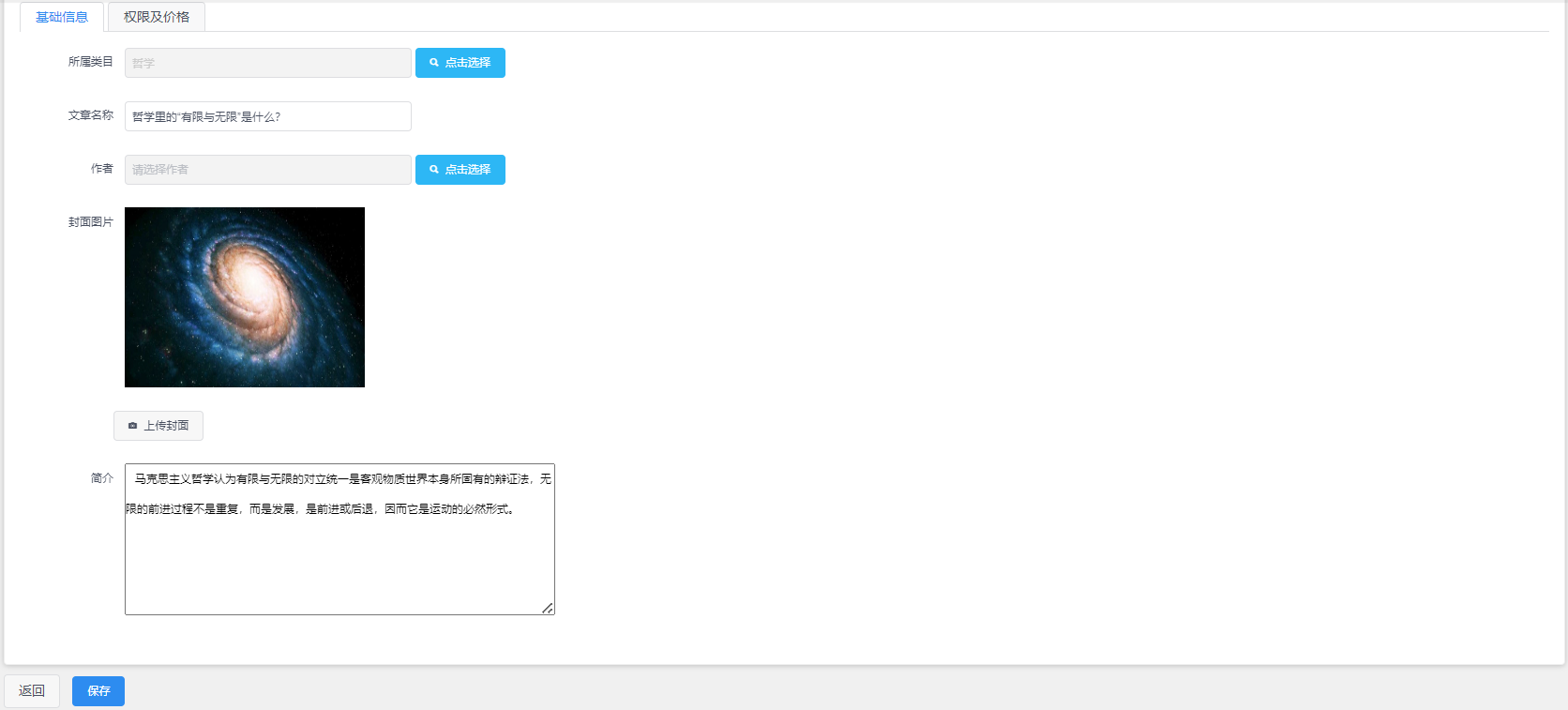Image resolution: width=1568 pixels, height=710 pixels.
Task: Click the 所属类目 label
Action: 91,62
